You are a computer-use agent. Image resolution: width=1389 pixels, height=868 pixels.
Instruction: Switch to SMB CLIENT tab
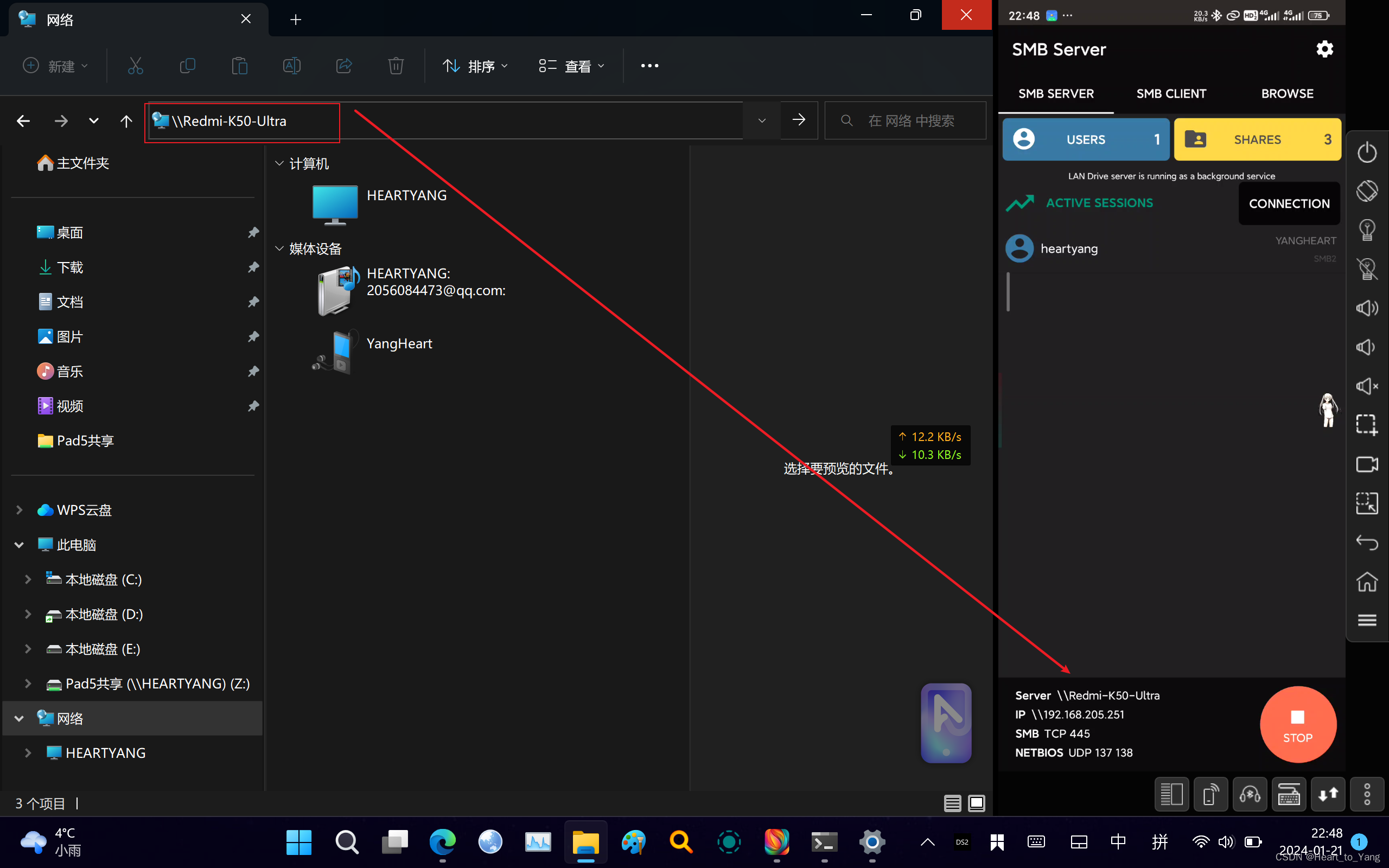click(1171, 93)
